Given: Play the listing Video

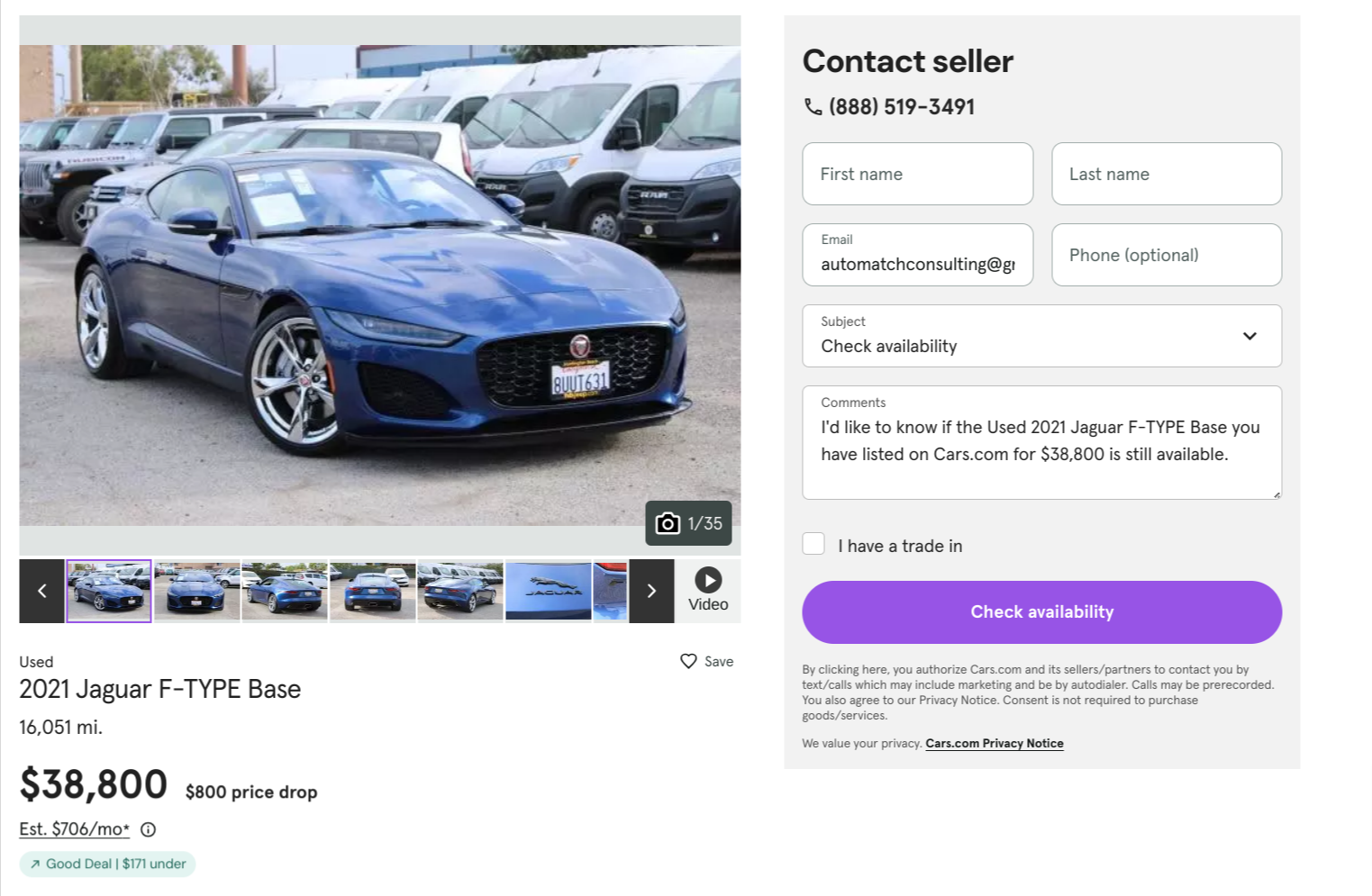Looking at the screenshot, I should point(708,591).
